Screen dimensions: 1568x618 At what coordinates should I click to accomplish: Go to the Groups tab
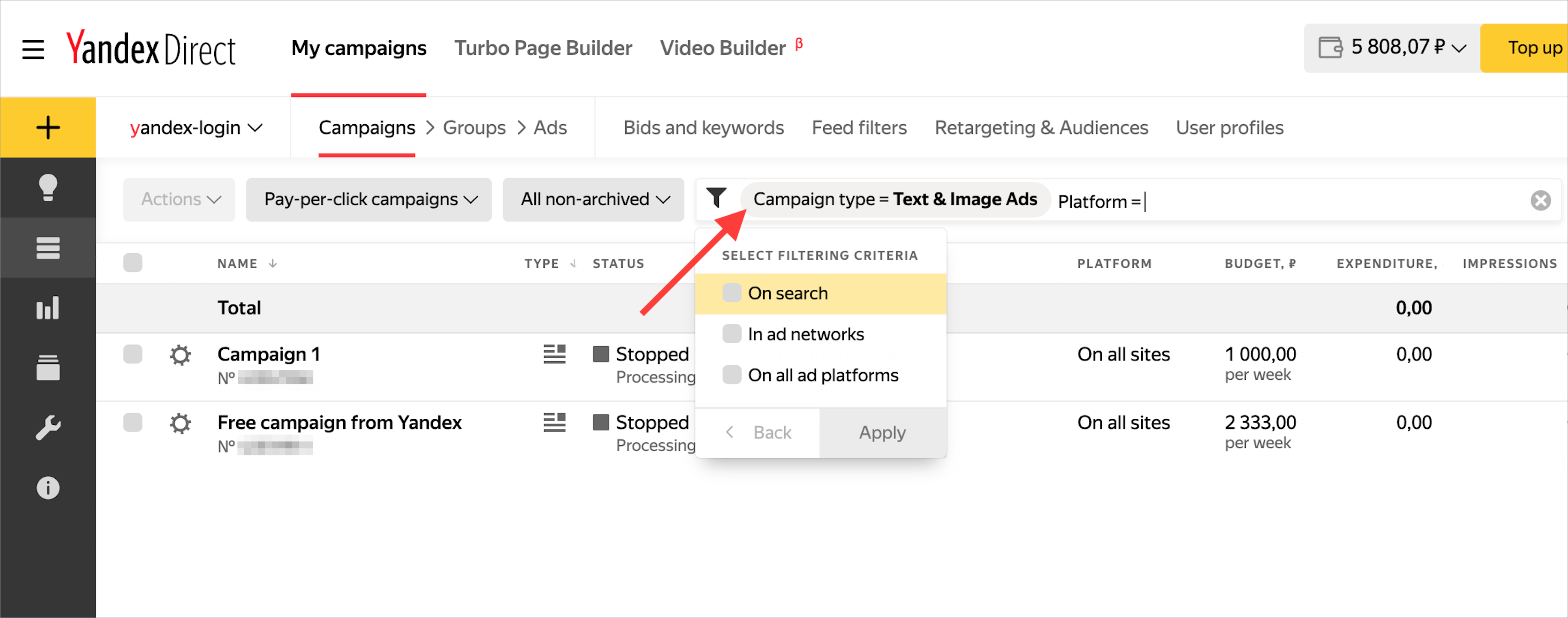pyautogui.click(x=474, y=128)
